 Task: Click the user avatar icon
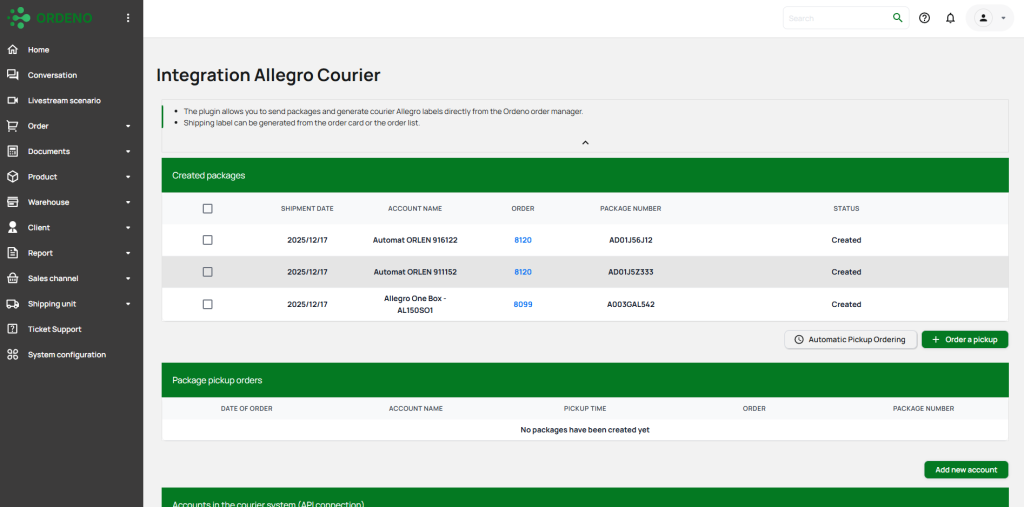(983, 18)
